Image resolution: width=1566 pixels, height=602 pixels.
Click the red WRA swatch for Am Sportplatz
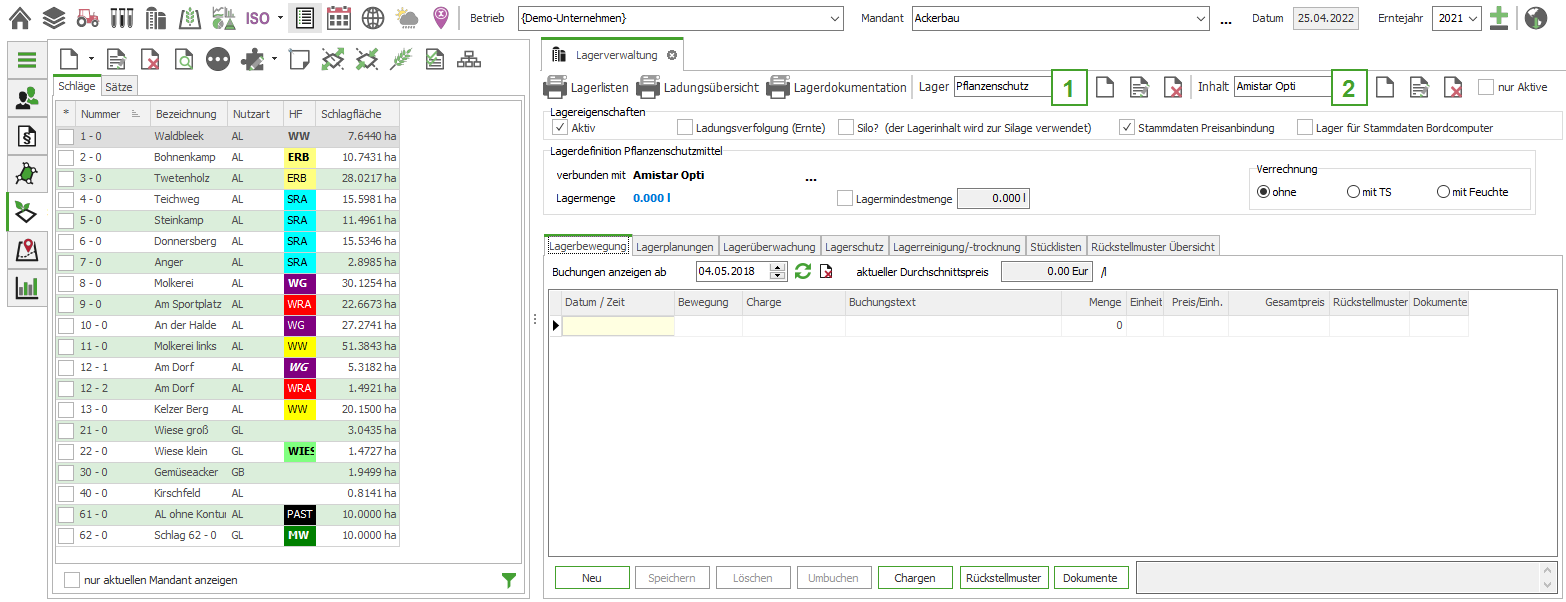(x=299, y=304)
